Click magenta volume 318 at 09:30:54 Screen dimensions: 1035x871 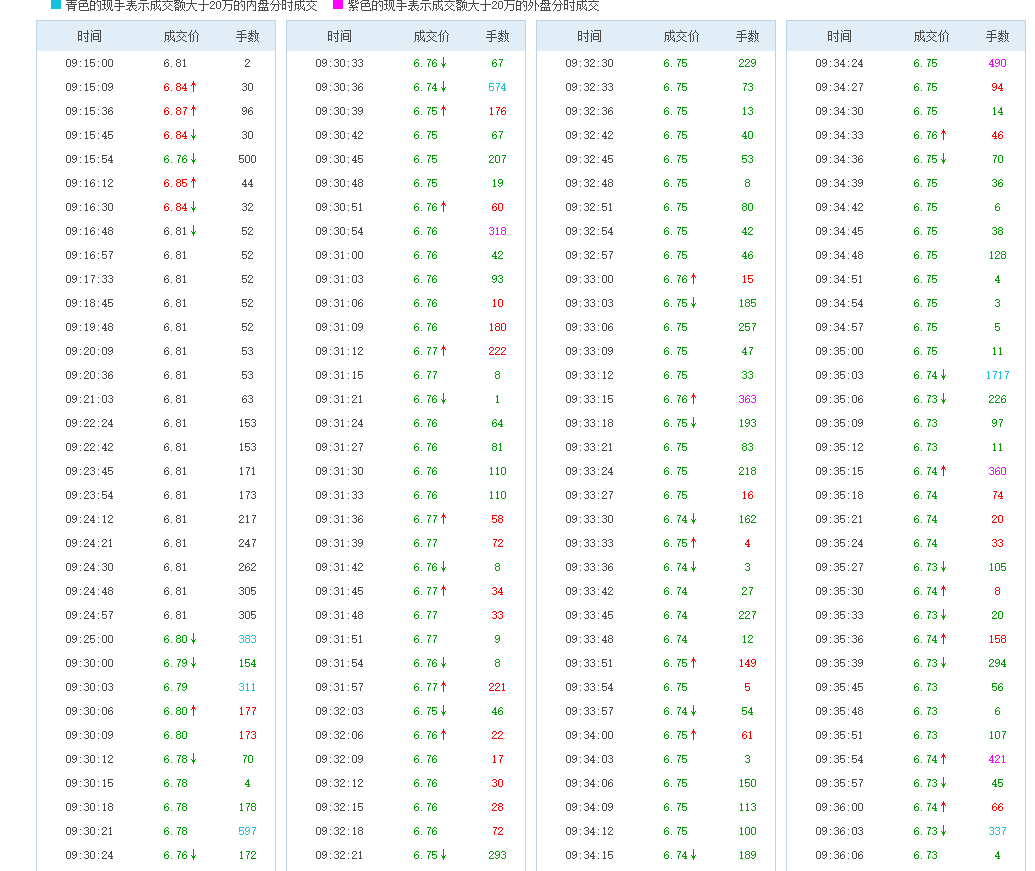tap(497, 231)
